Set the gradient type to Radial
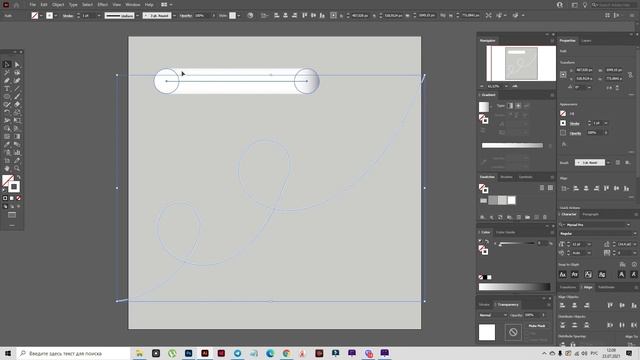This screenshot has height=360, width=640. (x=518, y=106)
